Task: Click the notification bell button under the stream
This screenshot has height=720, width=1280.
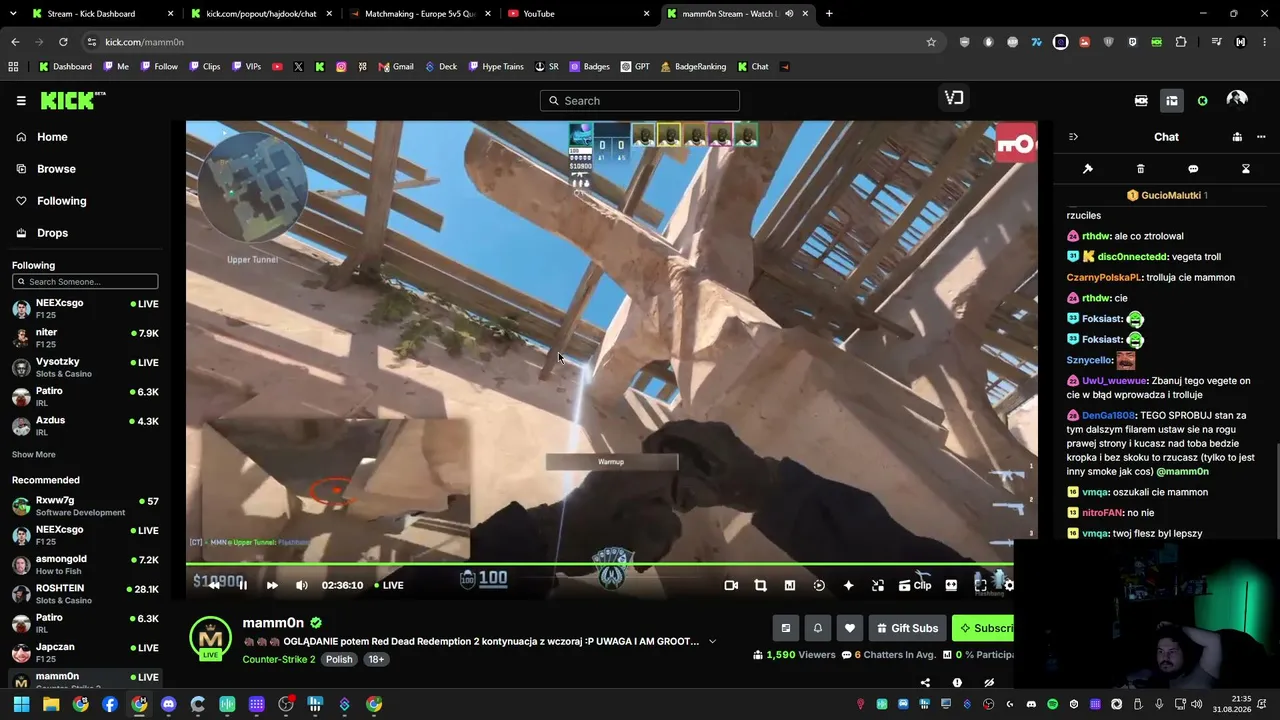Action: click(818, 628)
